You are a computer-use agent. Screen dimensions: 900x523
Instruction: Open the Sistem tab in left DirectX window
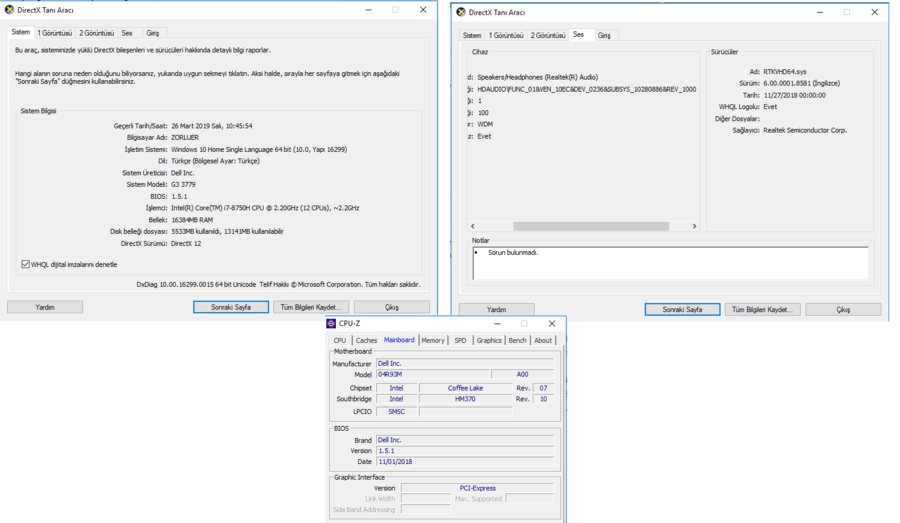21,32
